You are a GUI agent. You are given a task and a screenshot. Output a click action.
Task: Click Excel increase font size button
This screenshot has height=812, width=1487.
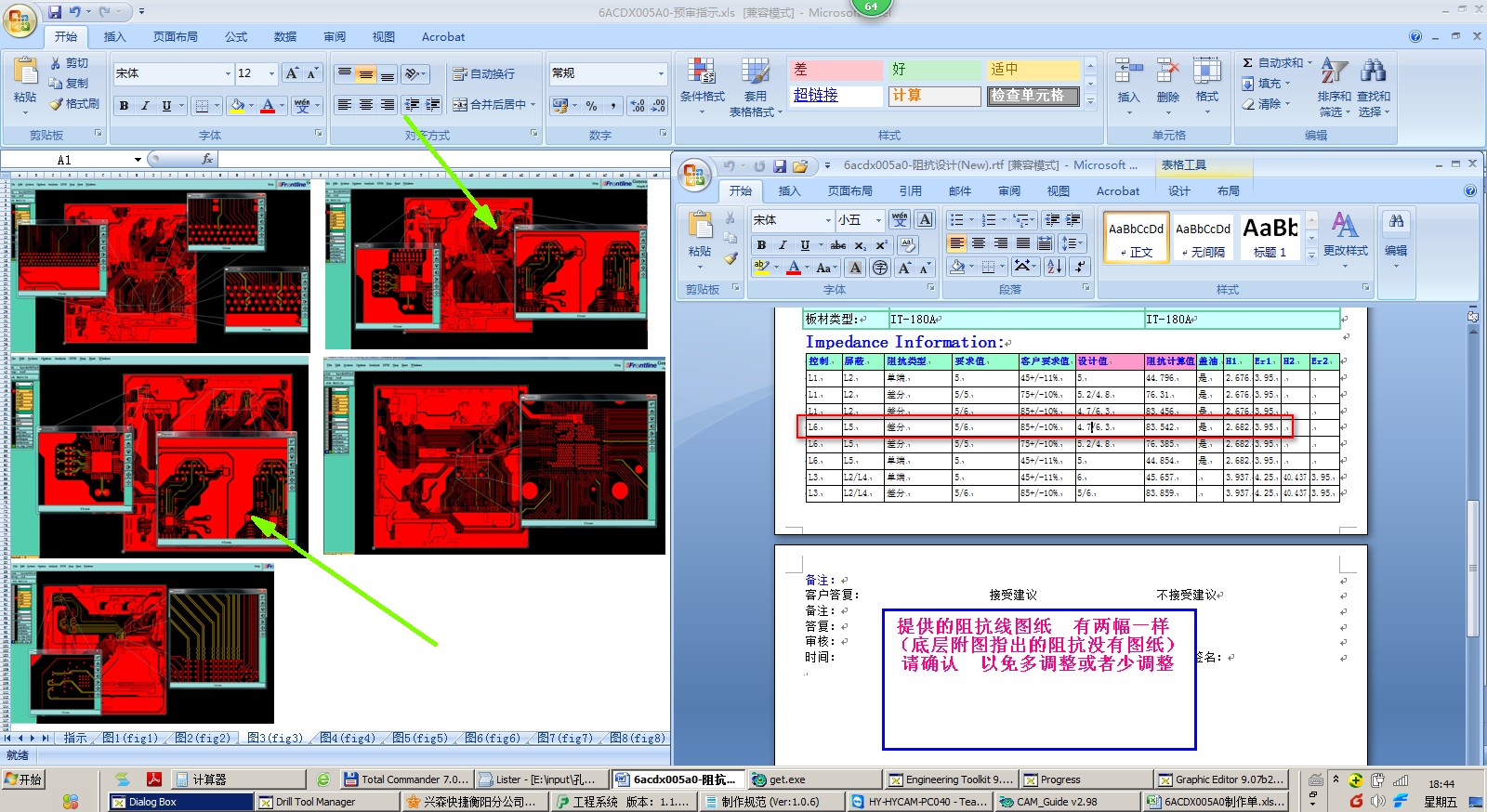coord(293,73)
